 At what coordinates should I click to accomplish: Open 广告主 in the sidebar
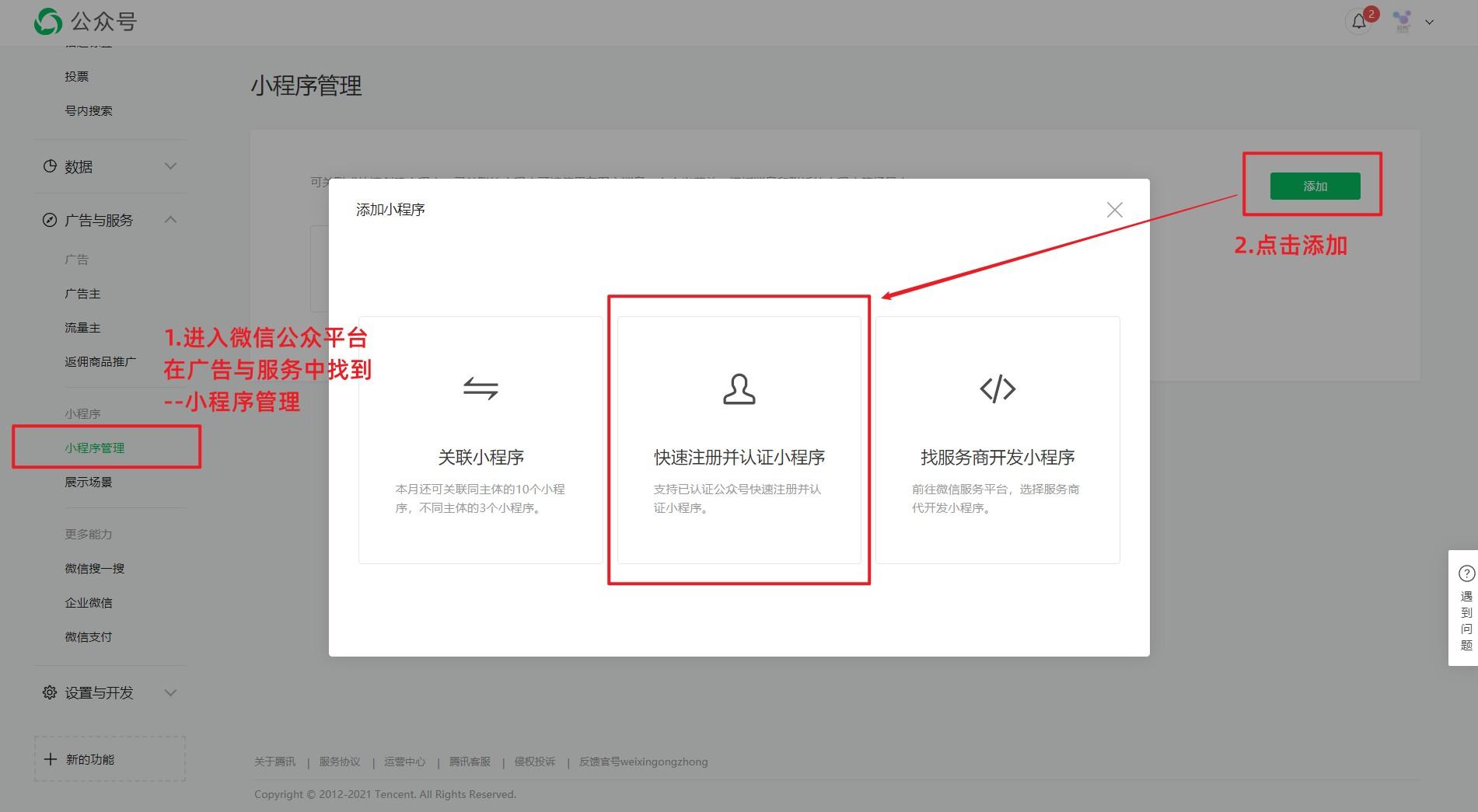click(x=82, y=294)
